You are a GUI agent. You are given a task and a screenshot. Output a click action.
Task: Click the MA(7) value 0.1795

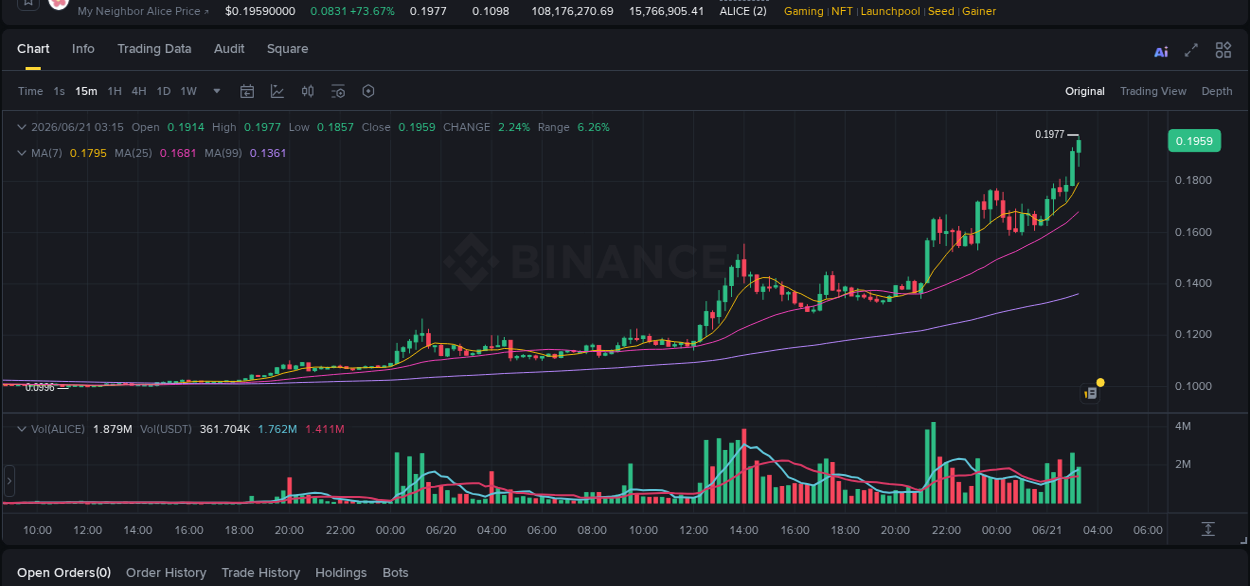[x=88, y=153]
